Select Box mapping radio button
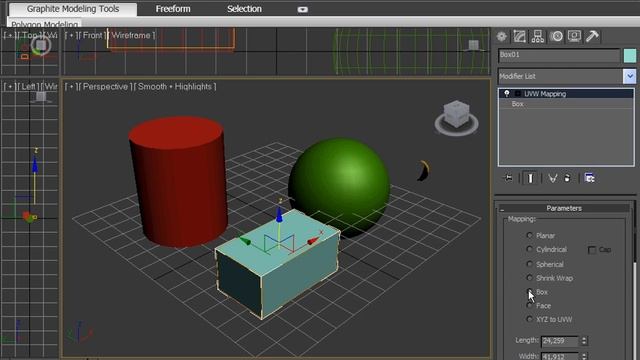The image size is (640, 360). (529, 291)
